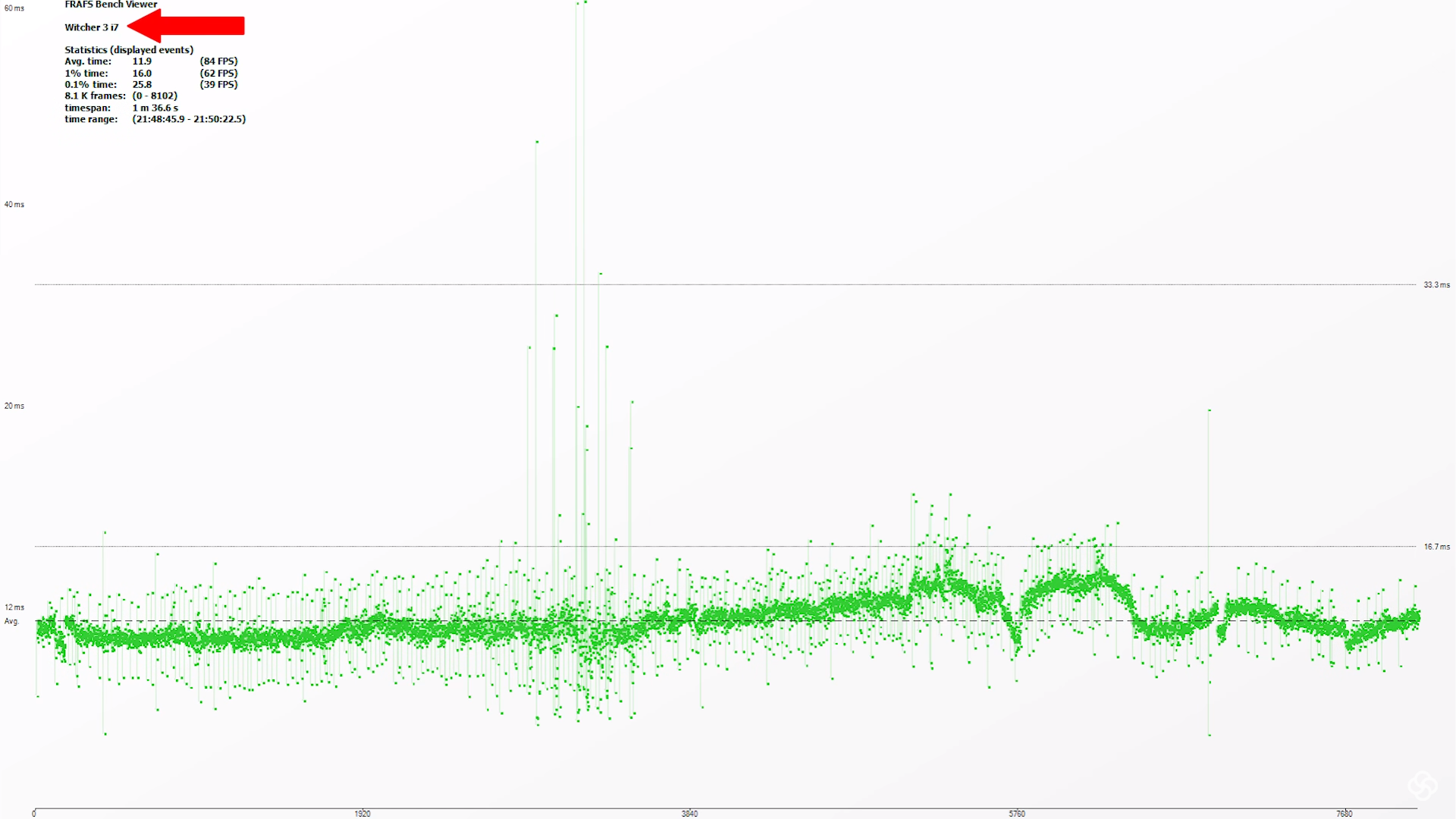Viewport: 1456px width, 819px height.
Task: Click the 16.7 ms gridline label
Action: coord(1436,547)
